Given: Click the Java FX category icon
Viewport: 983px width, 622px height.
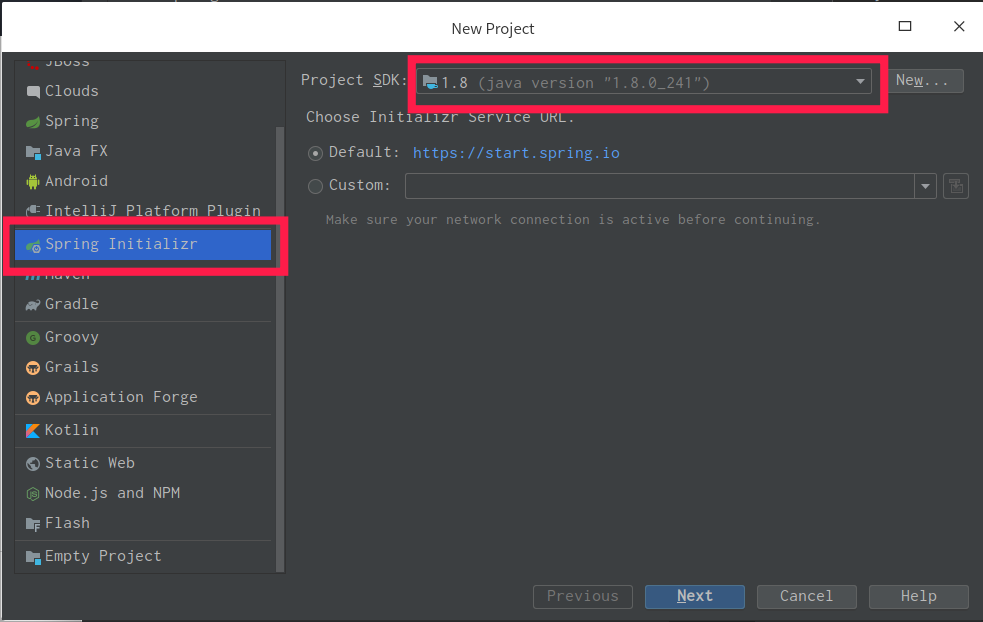Looking at the screenshot, I should pyautogui.click(x=35, y=151).
